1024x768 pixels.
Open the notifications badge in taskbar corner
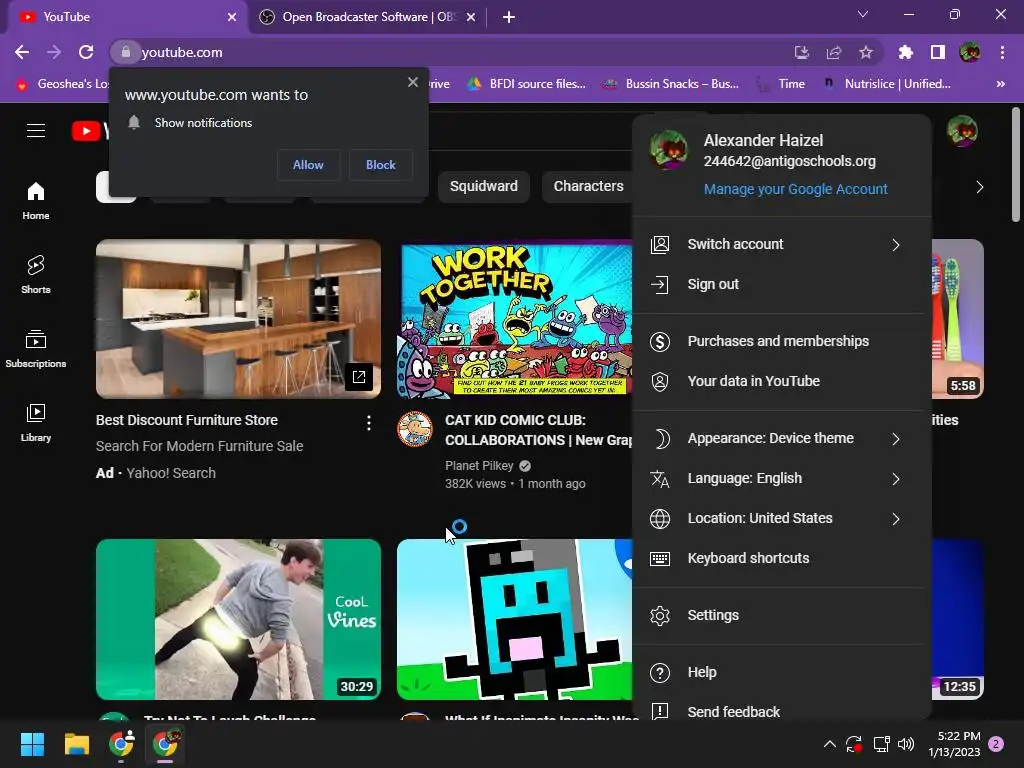[996, 744]
